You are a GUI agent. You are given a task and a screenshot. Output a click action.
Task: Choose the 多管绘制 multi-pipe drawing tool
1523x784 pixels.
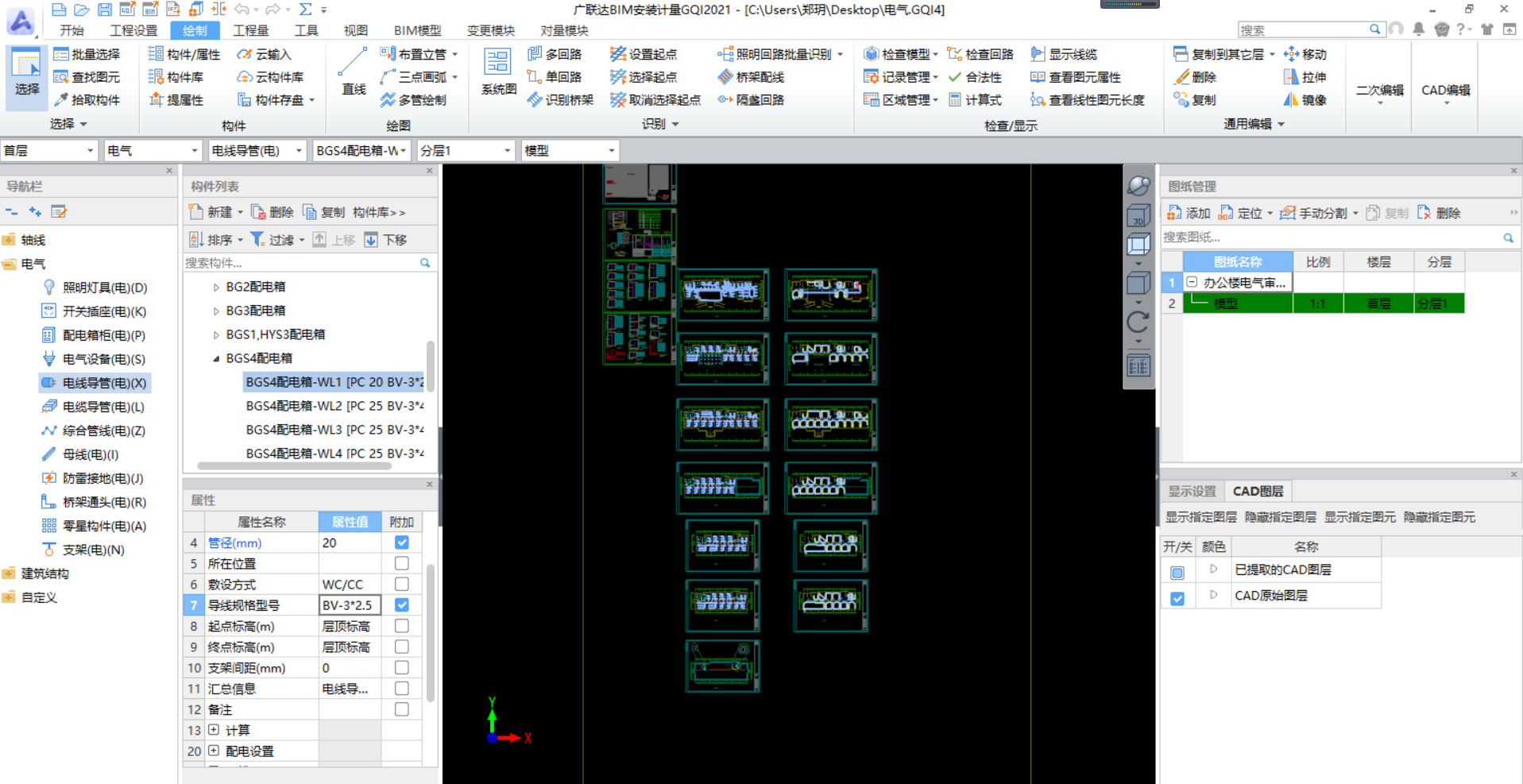(413, 100)
